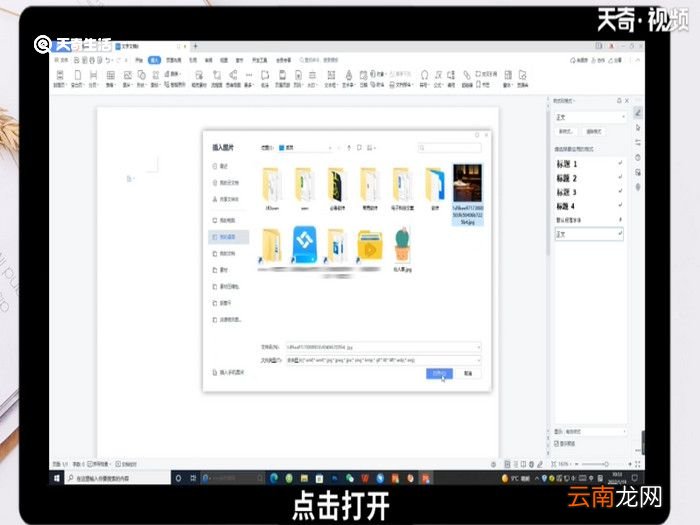Open the 显示 filter dropdown in styles pane
The height and width of the screenshot is (525, 700).
tap(595, 431)
